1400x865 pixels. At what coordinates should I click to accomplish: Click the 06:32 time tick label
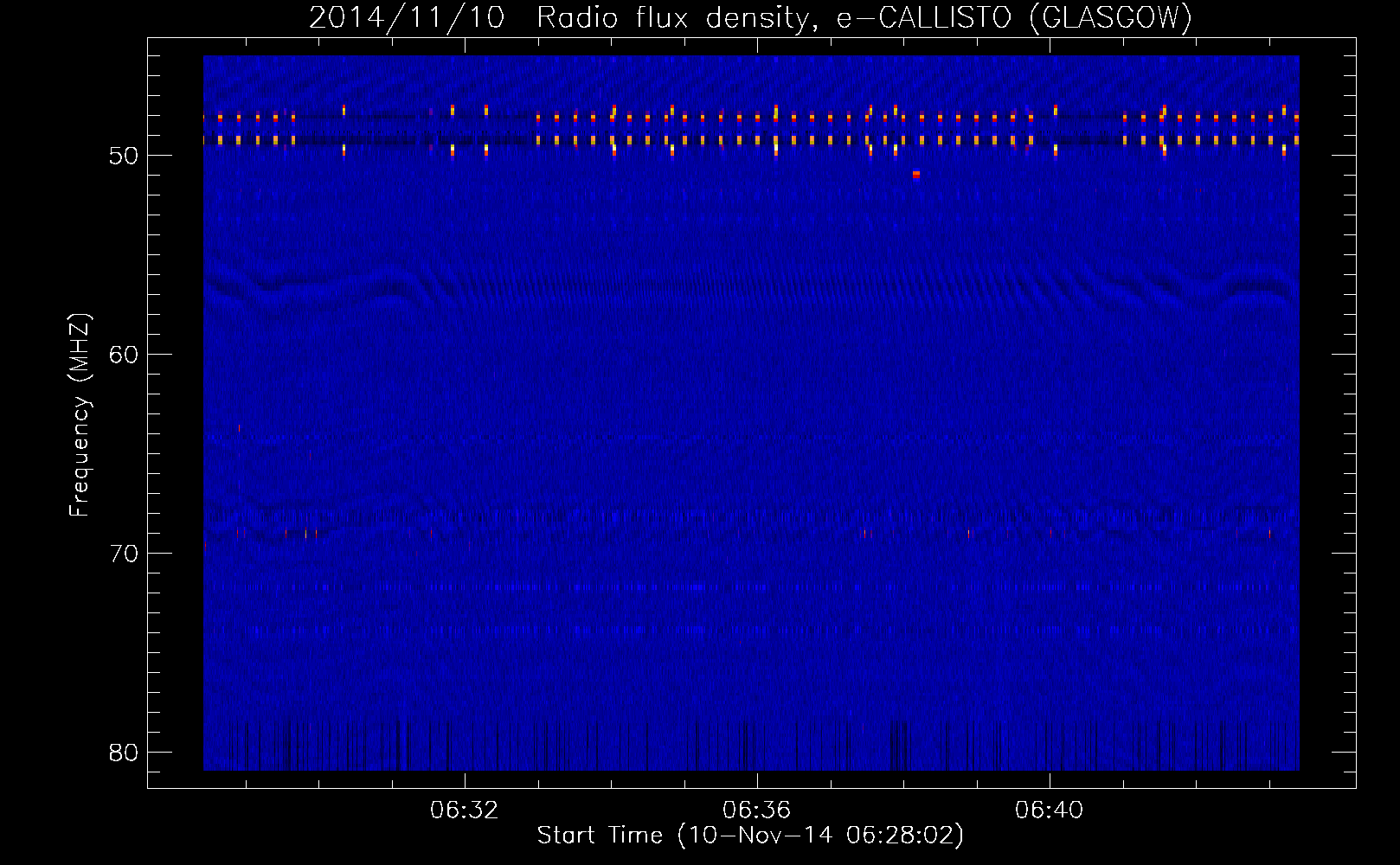point(465,810)
